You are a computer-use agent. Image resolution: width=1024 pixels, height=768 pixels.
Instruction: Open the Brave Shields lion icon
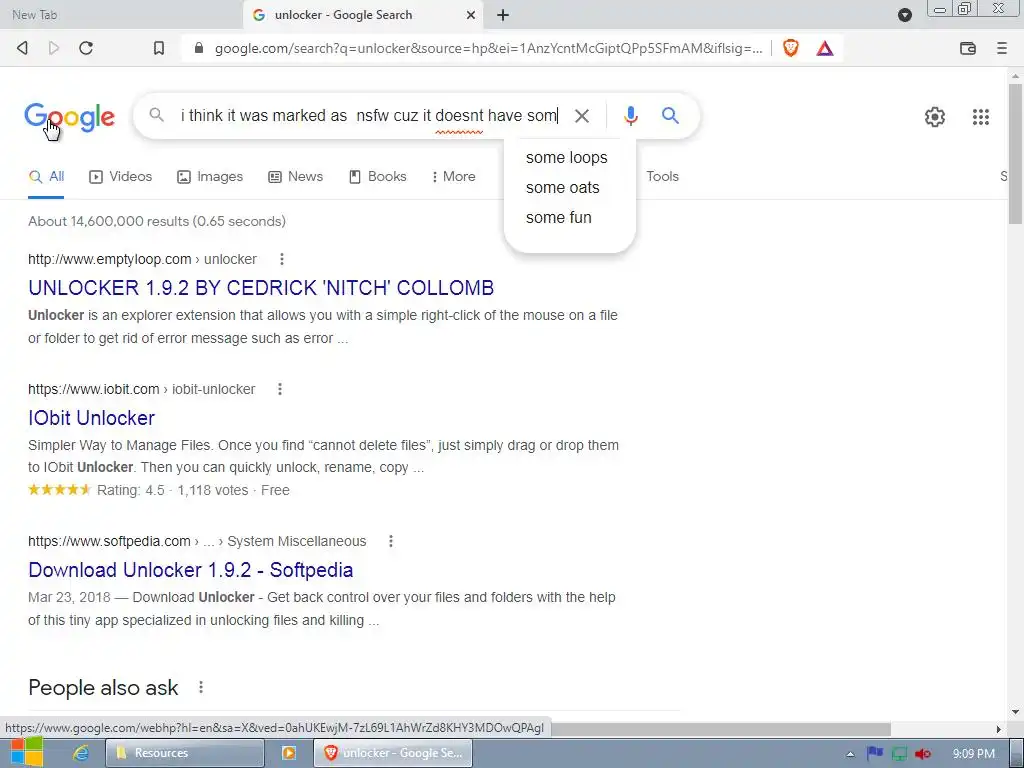click(791, 48)
